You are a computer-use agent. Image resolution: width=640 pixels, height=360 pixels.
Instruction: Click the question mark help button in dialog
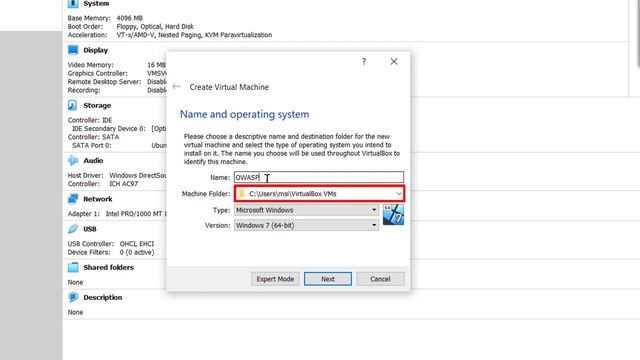click(364, 62)
